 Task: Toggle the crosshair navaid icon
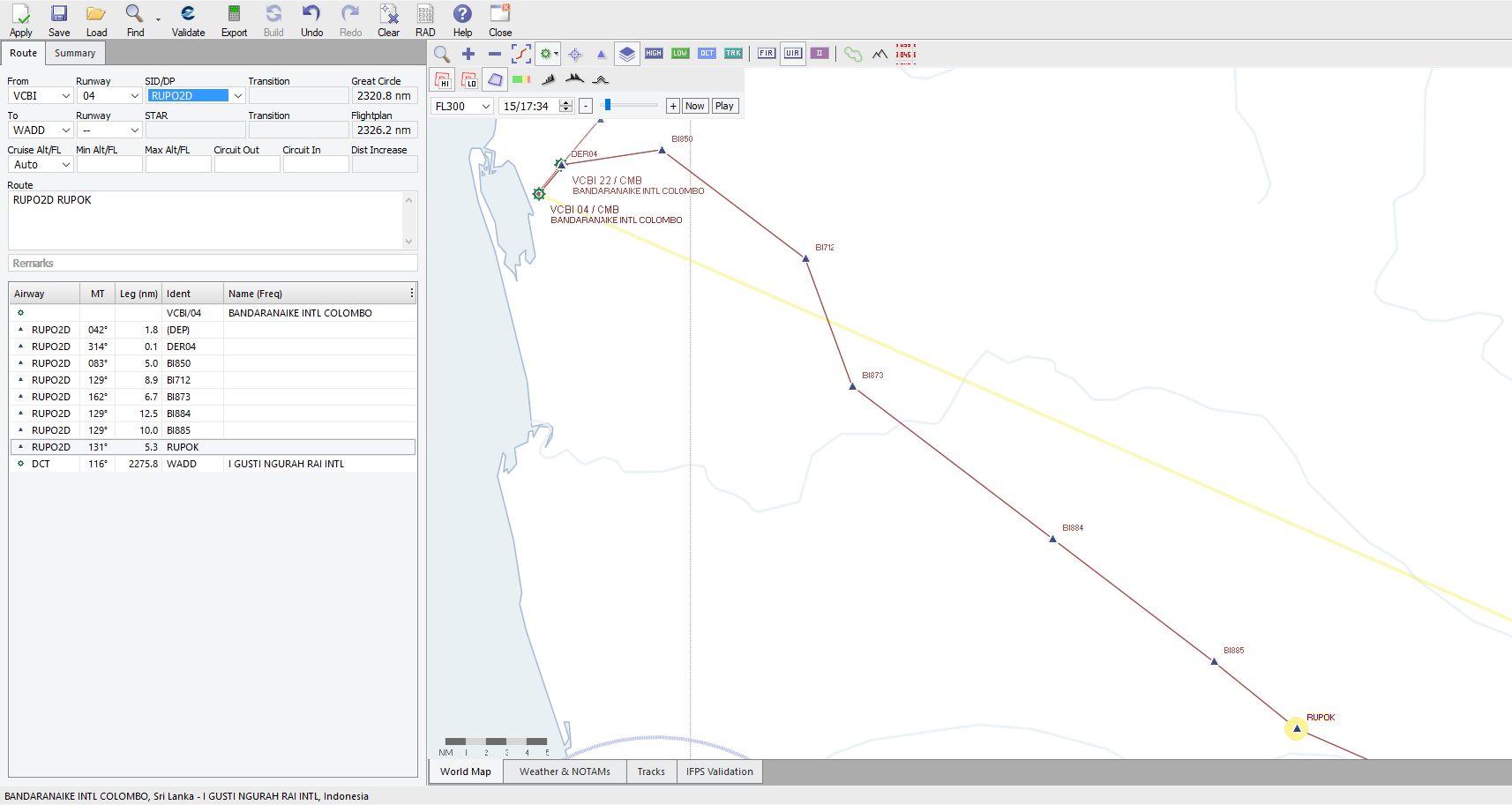click(575, 54)
